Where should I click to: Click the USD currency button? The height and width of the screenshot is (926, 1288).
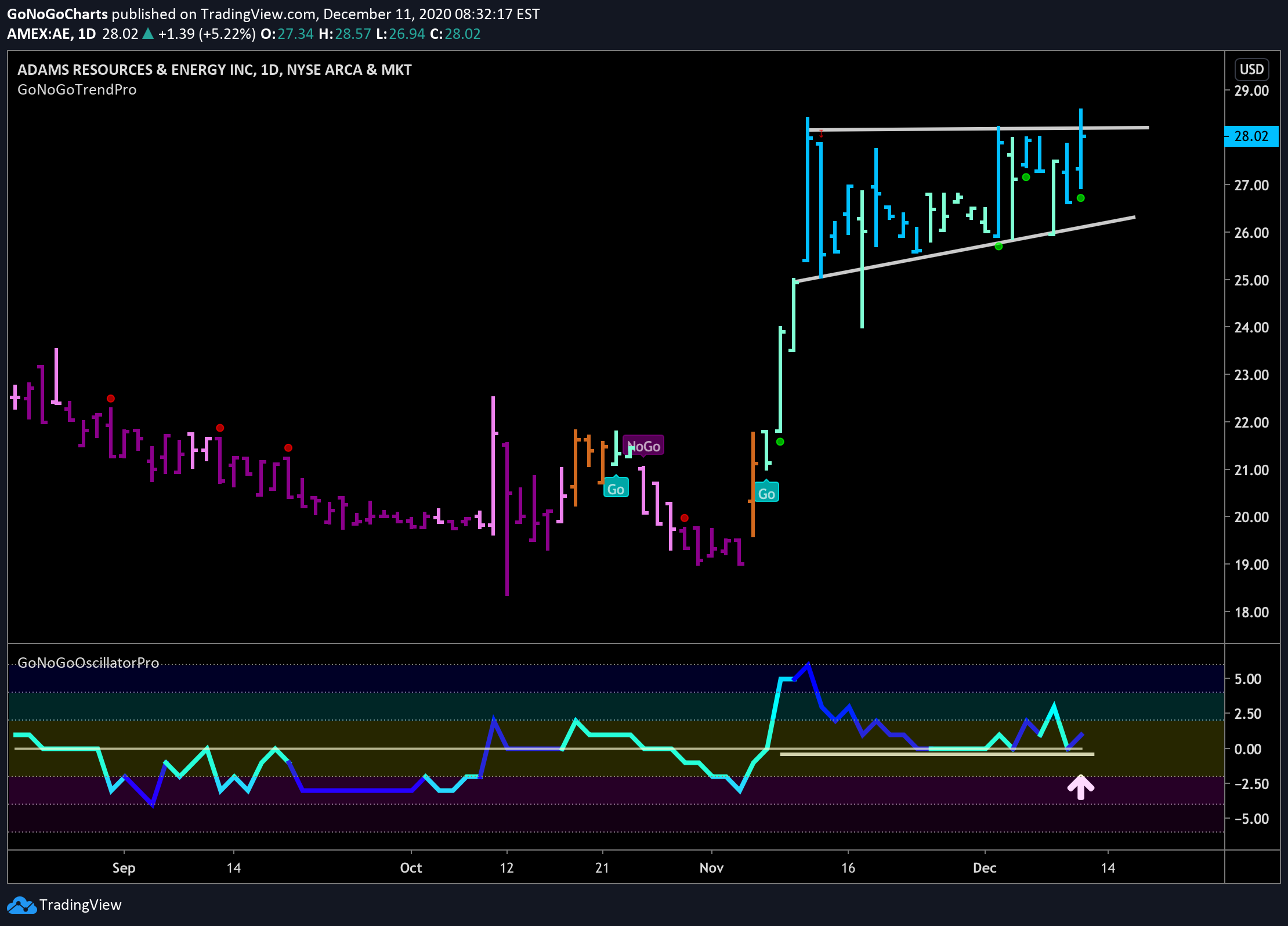click(x=1251, y=70)
